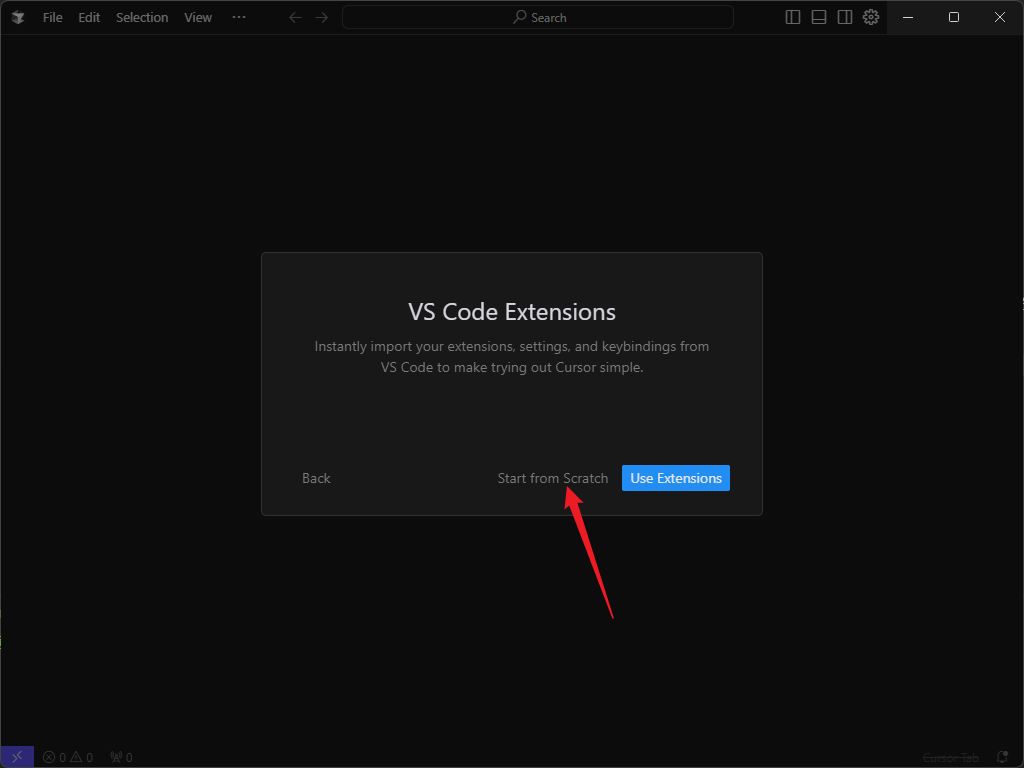This screenshot has width=1024, height=768.
Task: Close the Cursor window
Action: 1000,18
